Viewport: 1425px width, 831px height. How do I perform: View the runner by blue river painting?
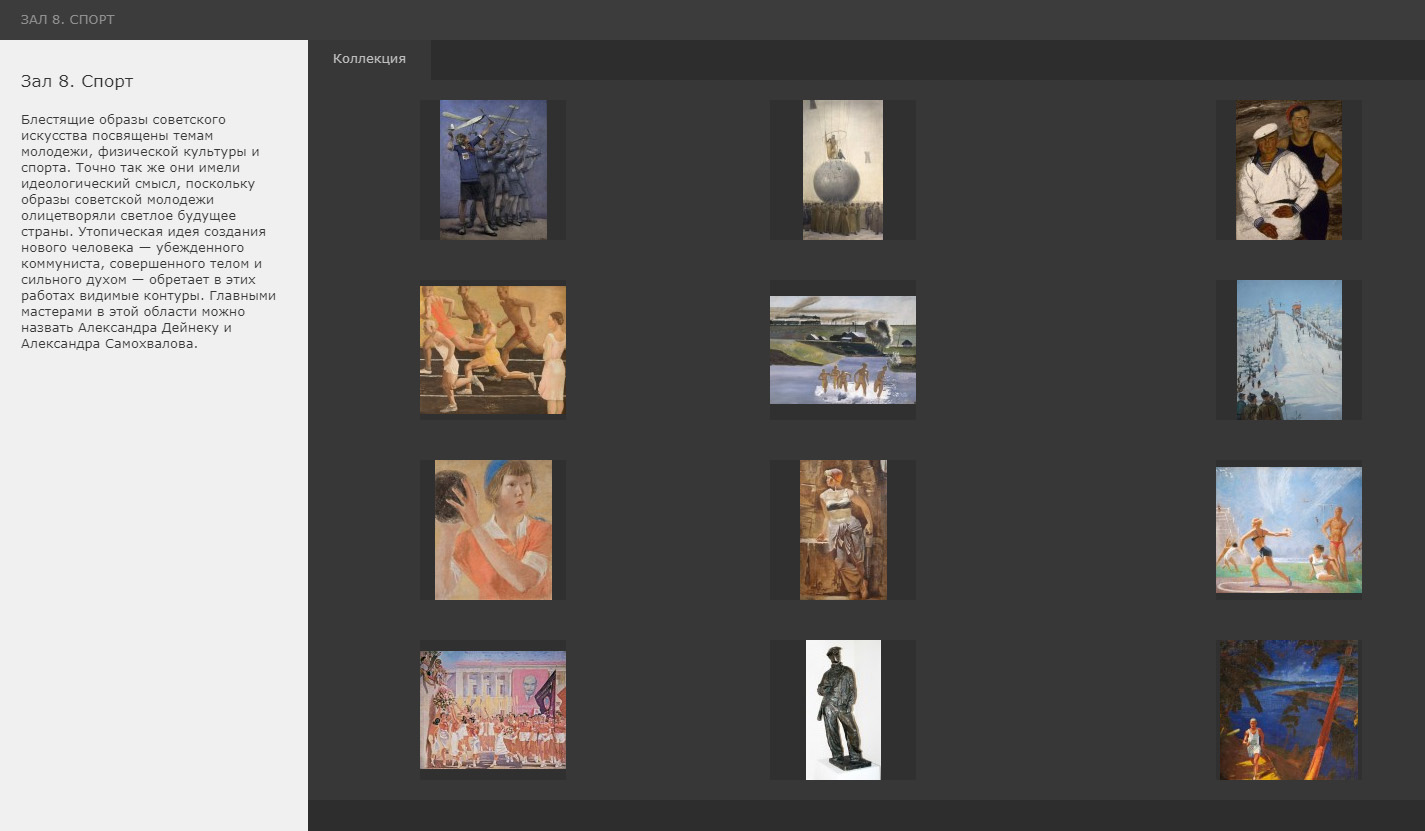(x=1288, y=709)
